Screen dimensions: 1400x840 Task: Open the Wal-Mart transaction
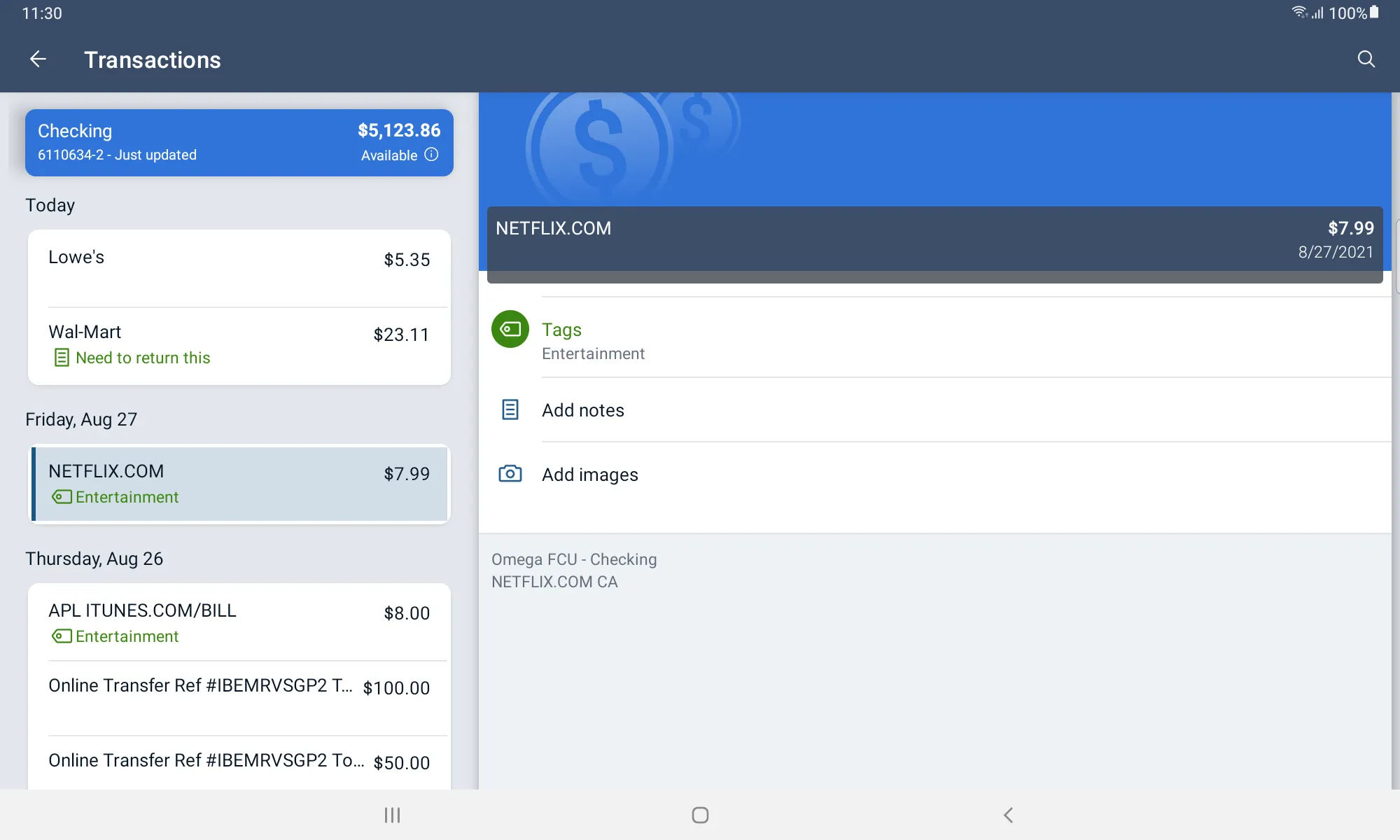pyautogui.click(x=239, y=346)
